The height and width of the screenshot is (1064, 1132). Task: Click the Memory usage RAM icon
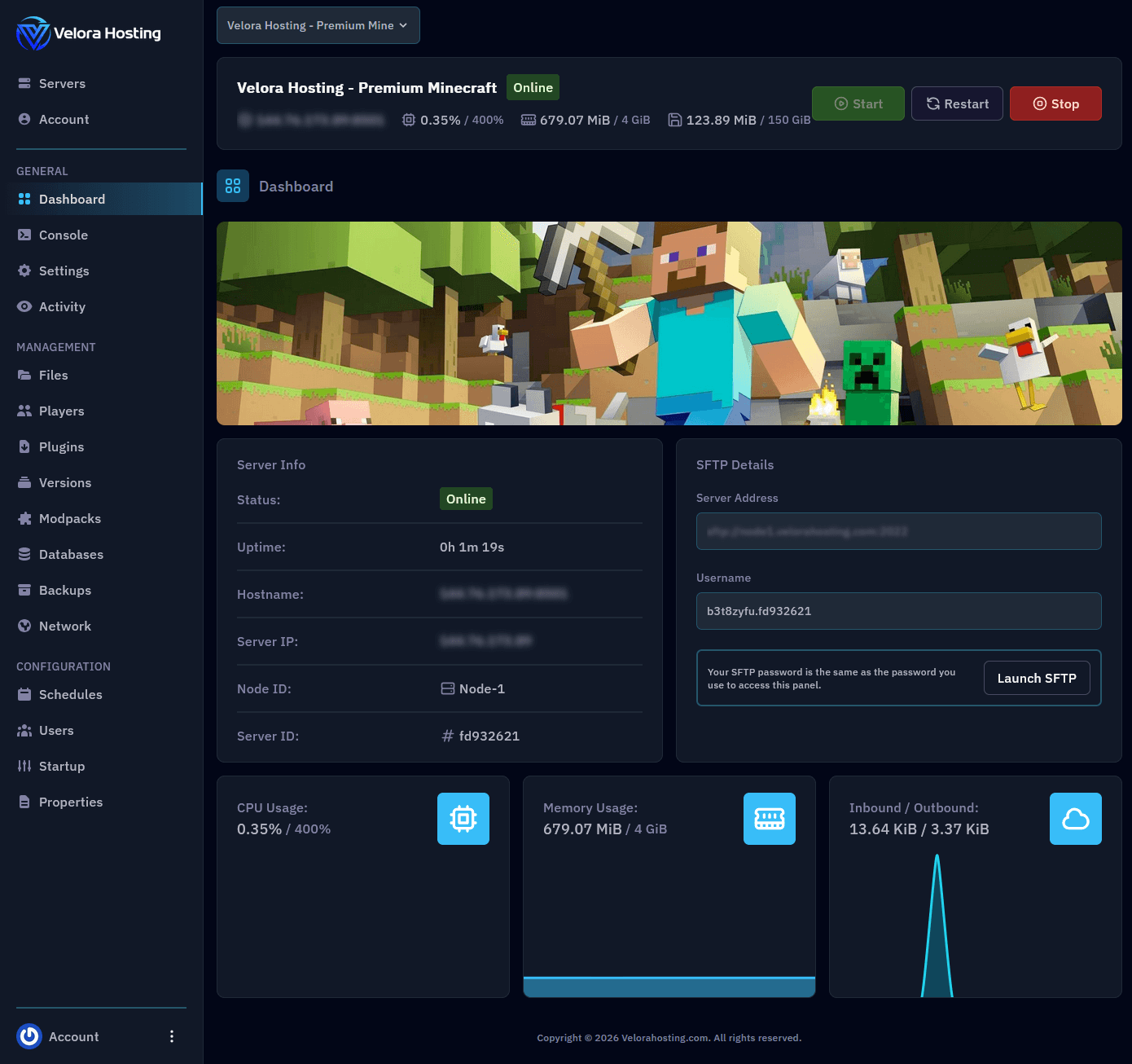pyautogui.click(x=769, y=819)
